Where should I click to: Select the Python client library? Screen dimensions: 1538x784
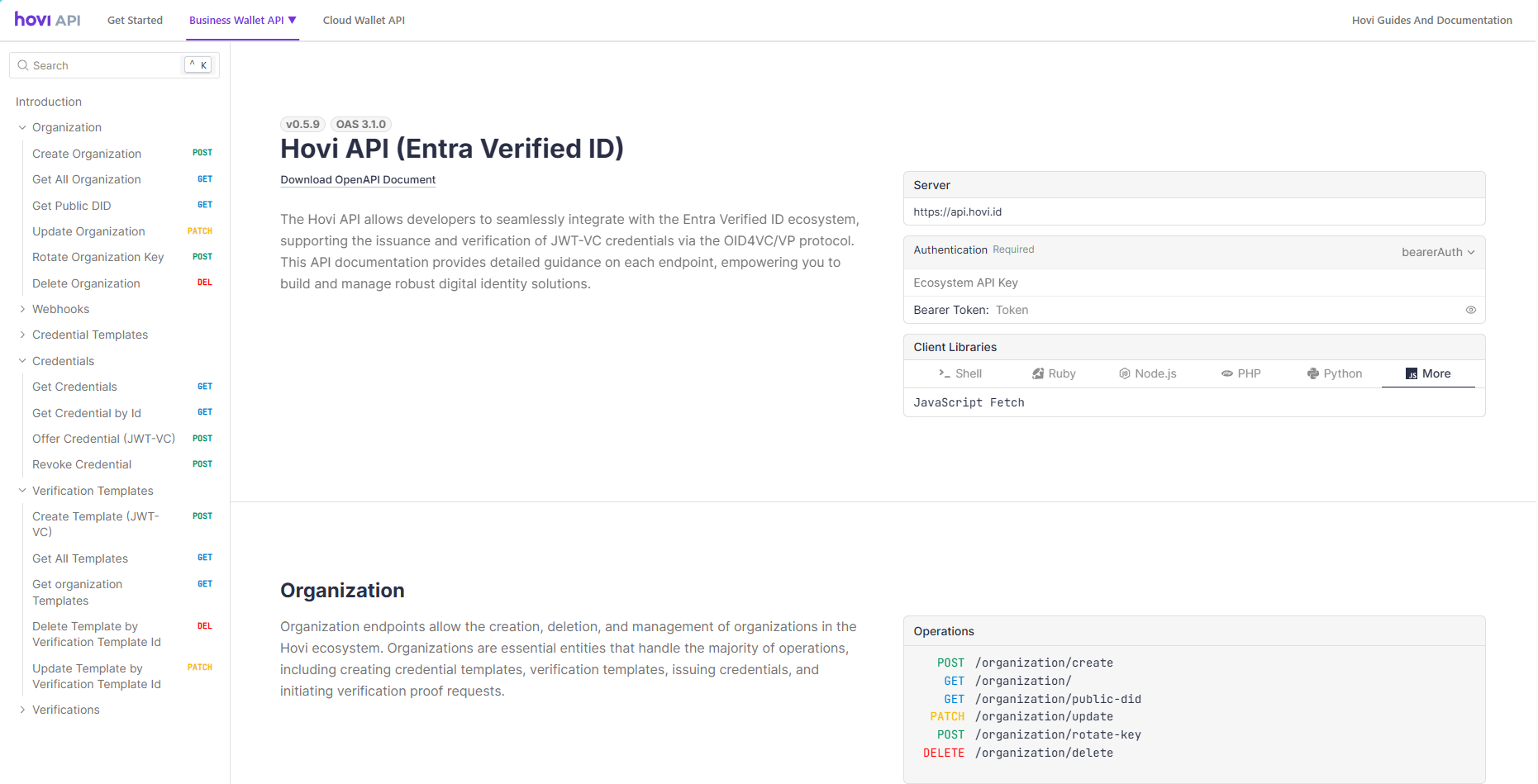[x=1335, y=373]
